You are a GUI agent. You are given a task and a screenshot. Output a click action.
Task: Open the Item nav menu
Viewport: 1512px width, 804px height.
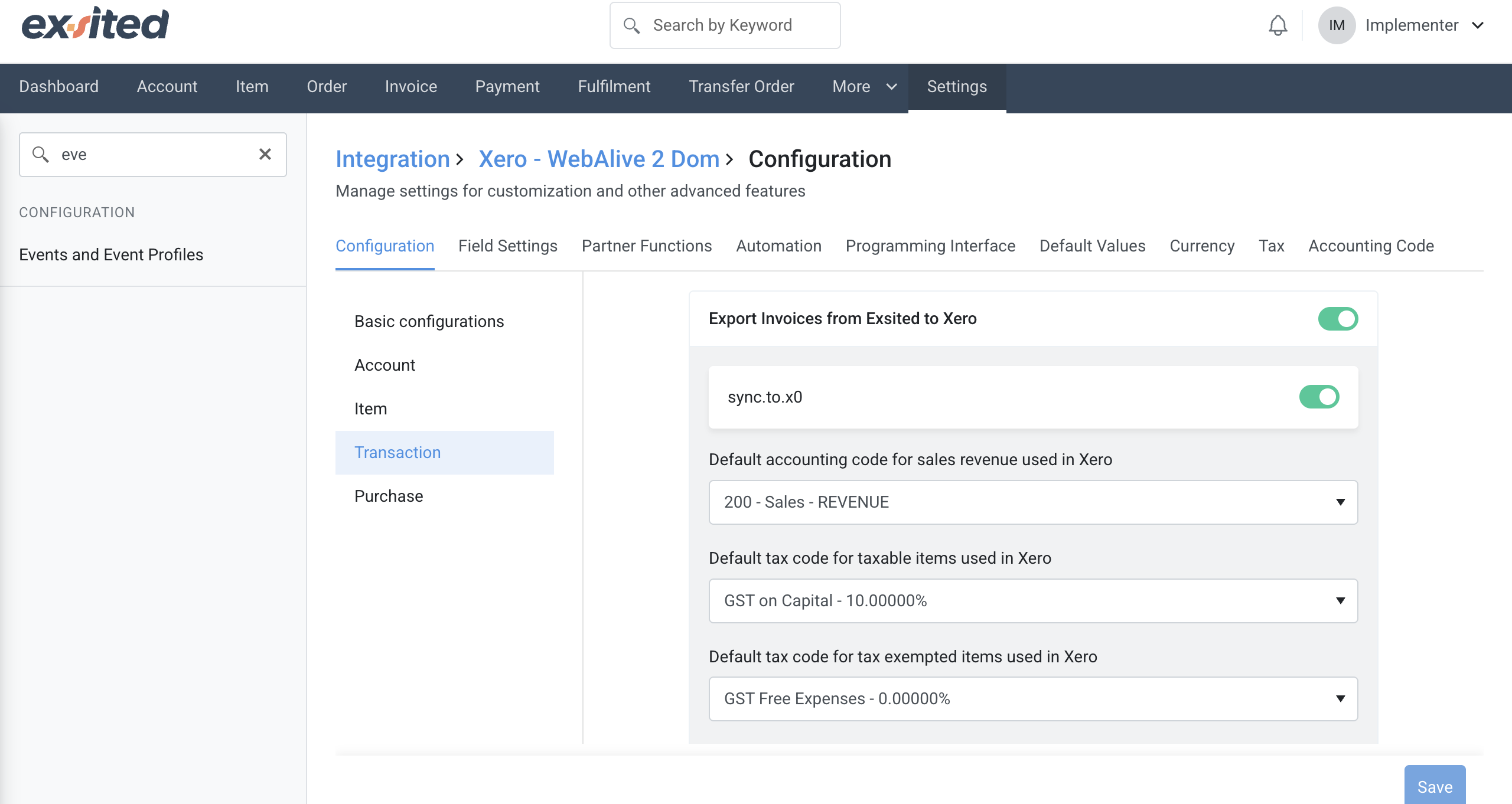coord(252,87)
